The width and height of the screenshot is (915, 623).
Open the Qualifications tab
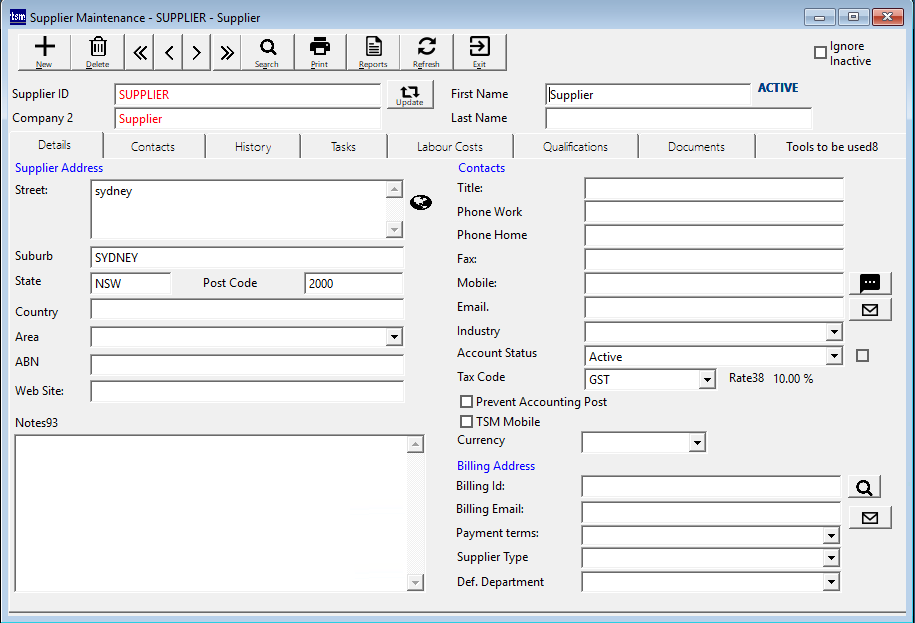[575, 147]
